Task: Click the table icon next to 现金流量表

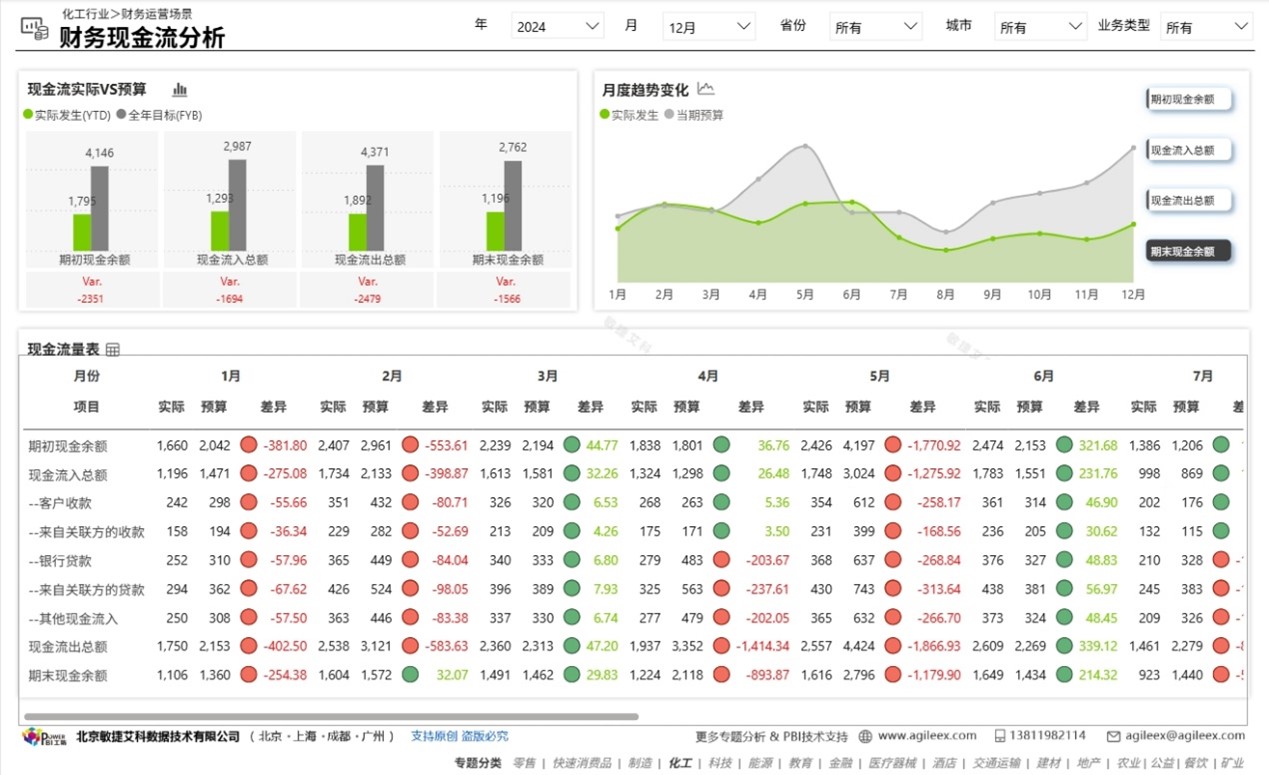Action: pyautogui.click(x=113, y=349)
